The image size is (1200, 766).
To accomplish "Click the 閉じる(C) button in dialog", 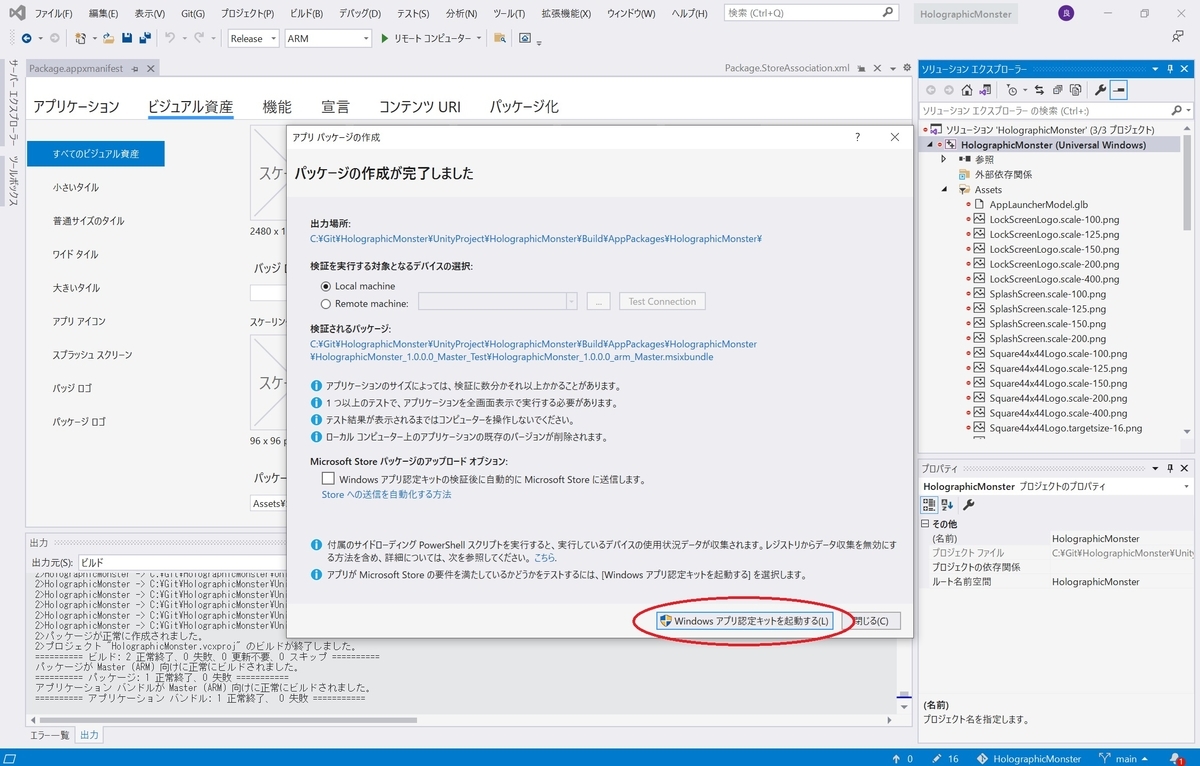I will point(871,621).
